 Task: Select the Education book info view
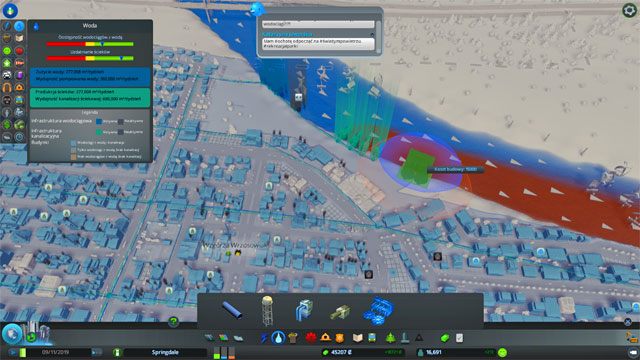(19, 38)
